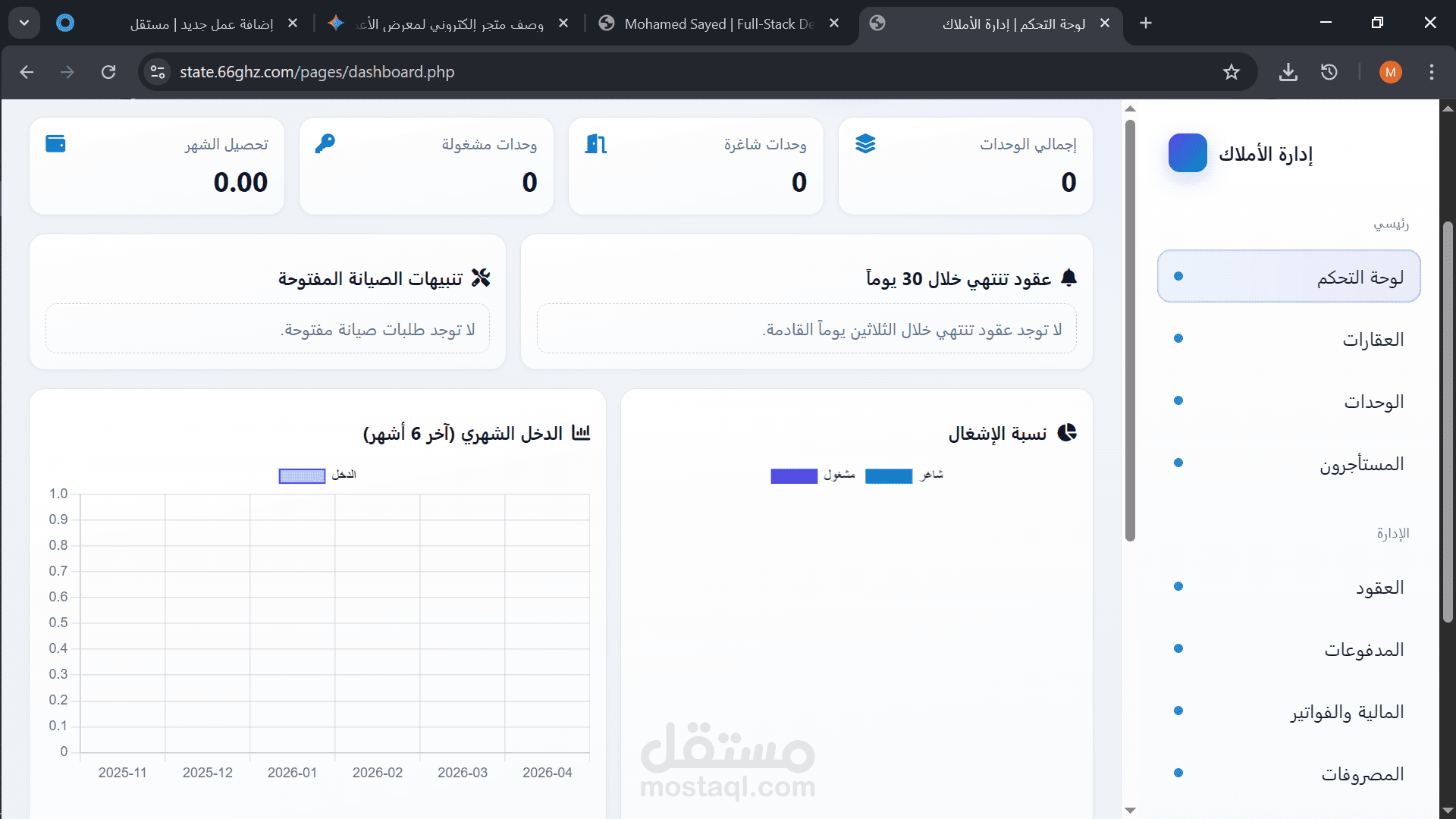Image resolution: width=1456 pixels, height=819 pixels.
Task: Open the tab search dropdown arrow
Action: pyautogui.click(x=24, y=23)
